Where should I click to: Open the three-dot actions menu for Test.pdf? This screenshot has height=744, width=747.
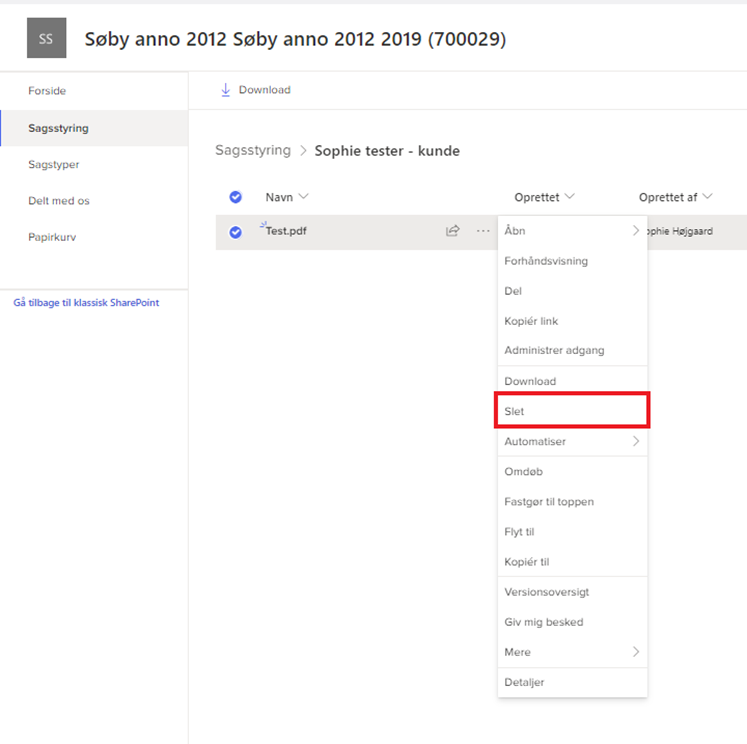coord(483,231)
